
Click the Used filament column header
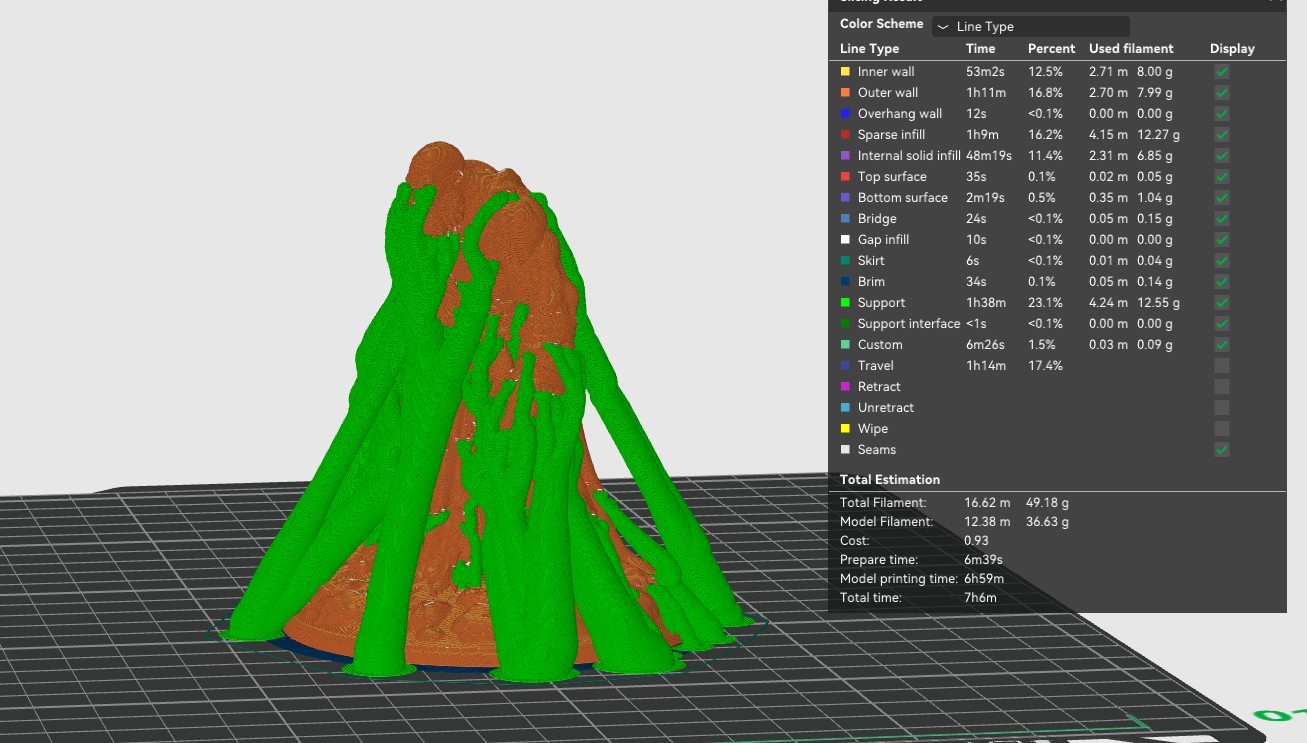[1131, 49]
